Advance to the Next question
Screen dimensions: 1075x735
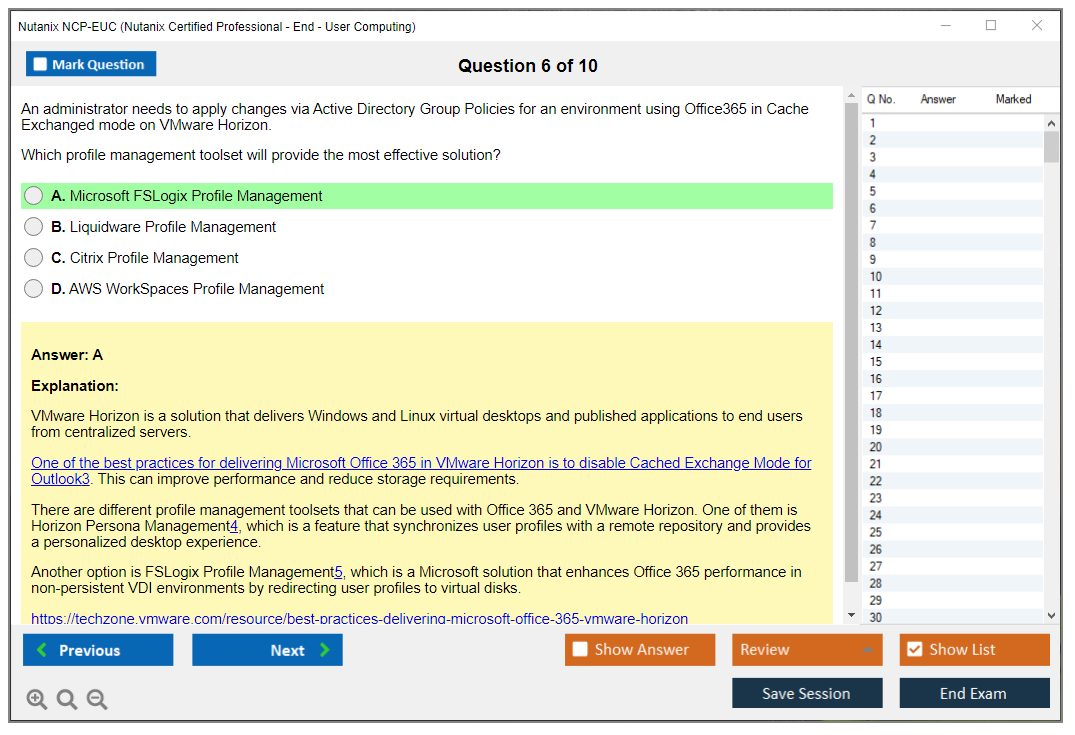[267, 650]
